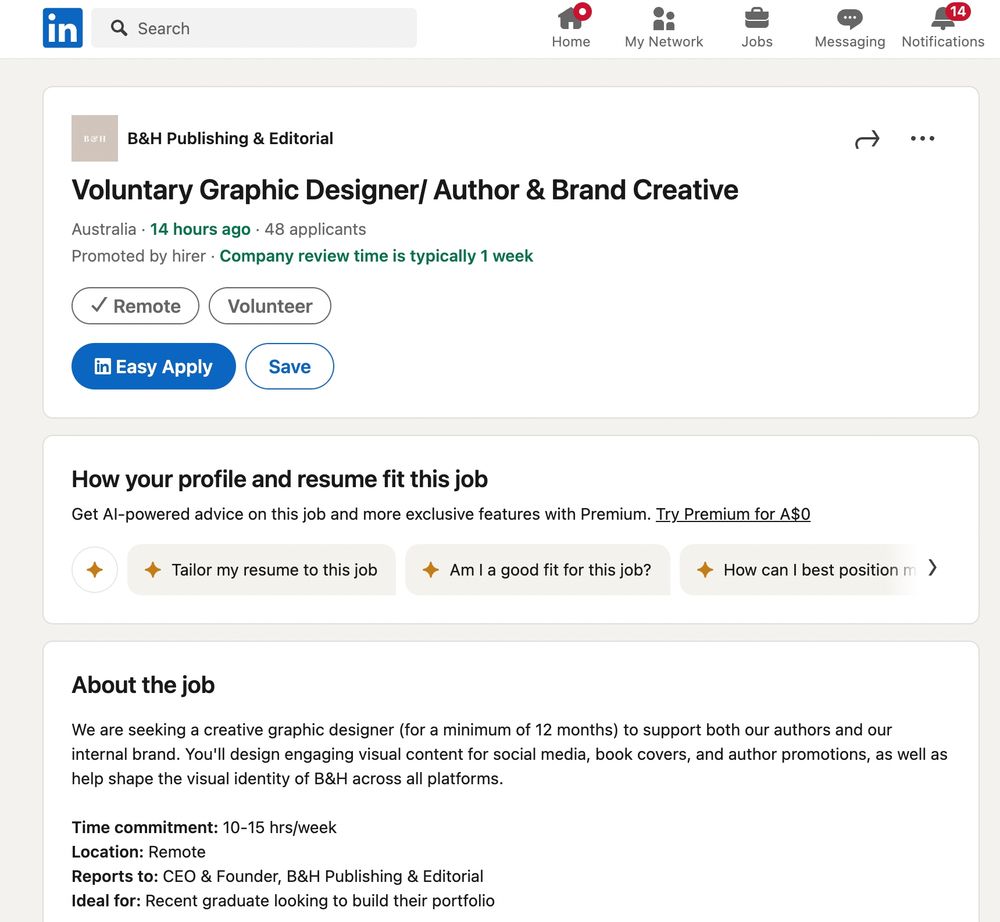Focus the LinkedIn Search field
1000x922 pixels.
[254, 28]
